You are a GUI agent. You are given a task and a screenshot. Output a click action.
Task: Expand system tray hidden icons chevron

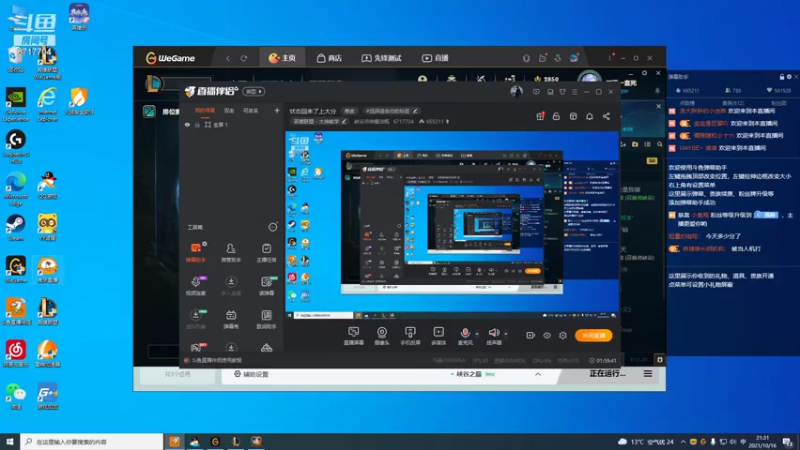(x=683, y=442)
